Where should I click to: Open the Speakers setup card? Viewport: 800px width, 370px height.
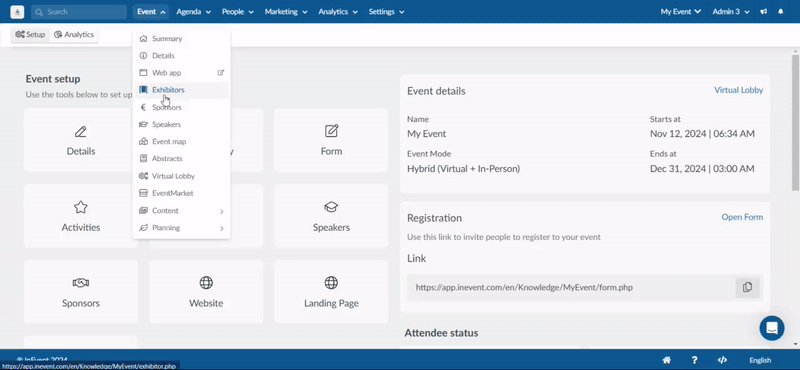pos(331,216)
